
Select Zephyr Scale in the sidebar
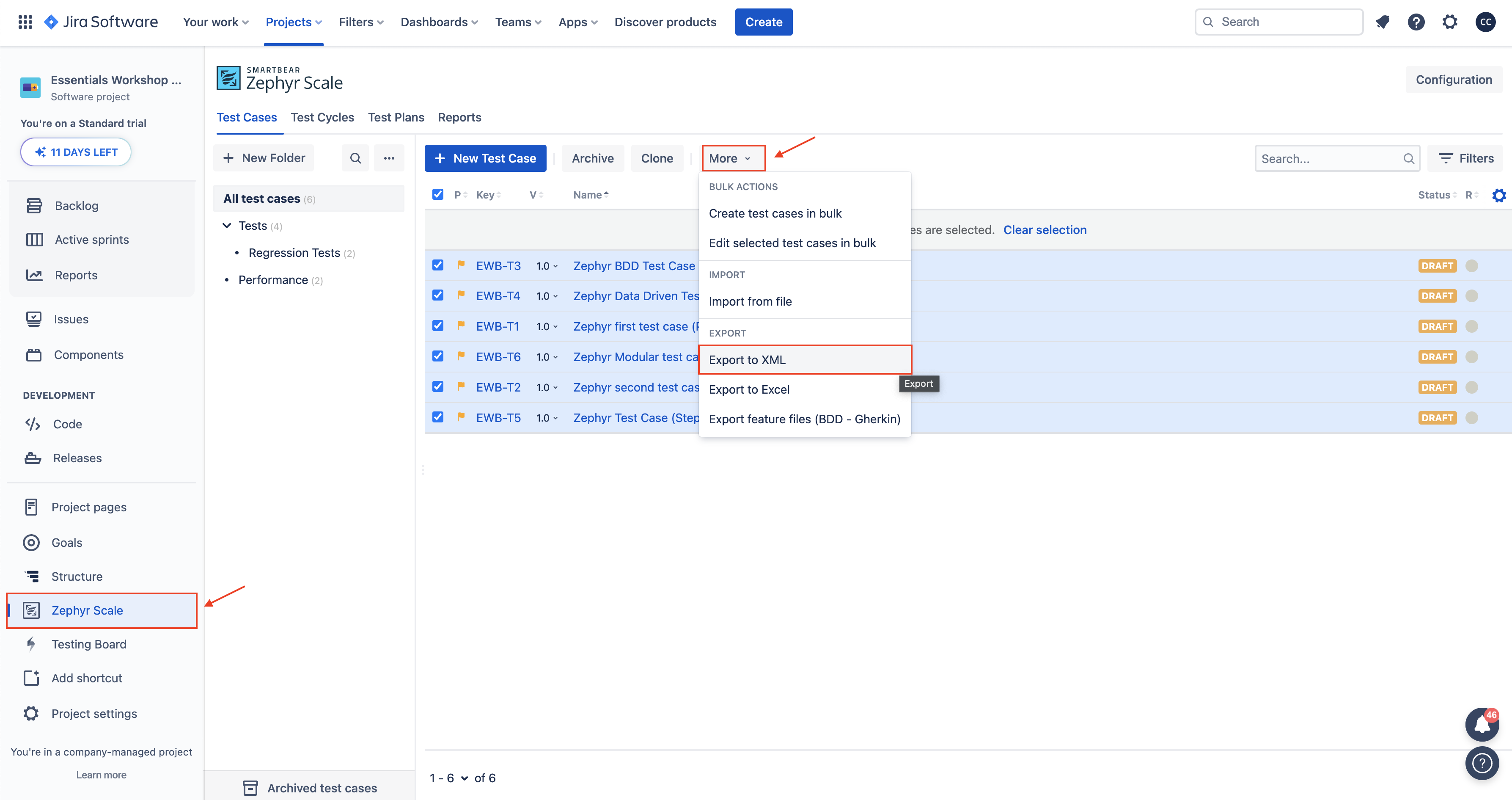[102, 610]
